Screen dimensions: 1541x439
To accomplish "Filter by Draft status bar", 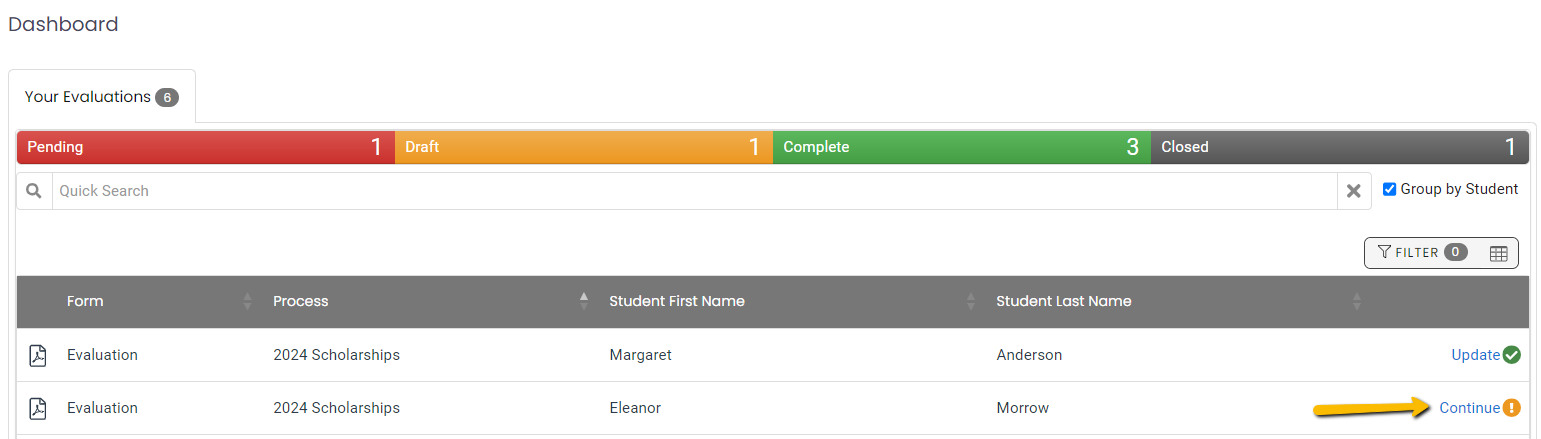I will coord(584,147).
